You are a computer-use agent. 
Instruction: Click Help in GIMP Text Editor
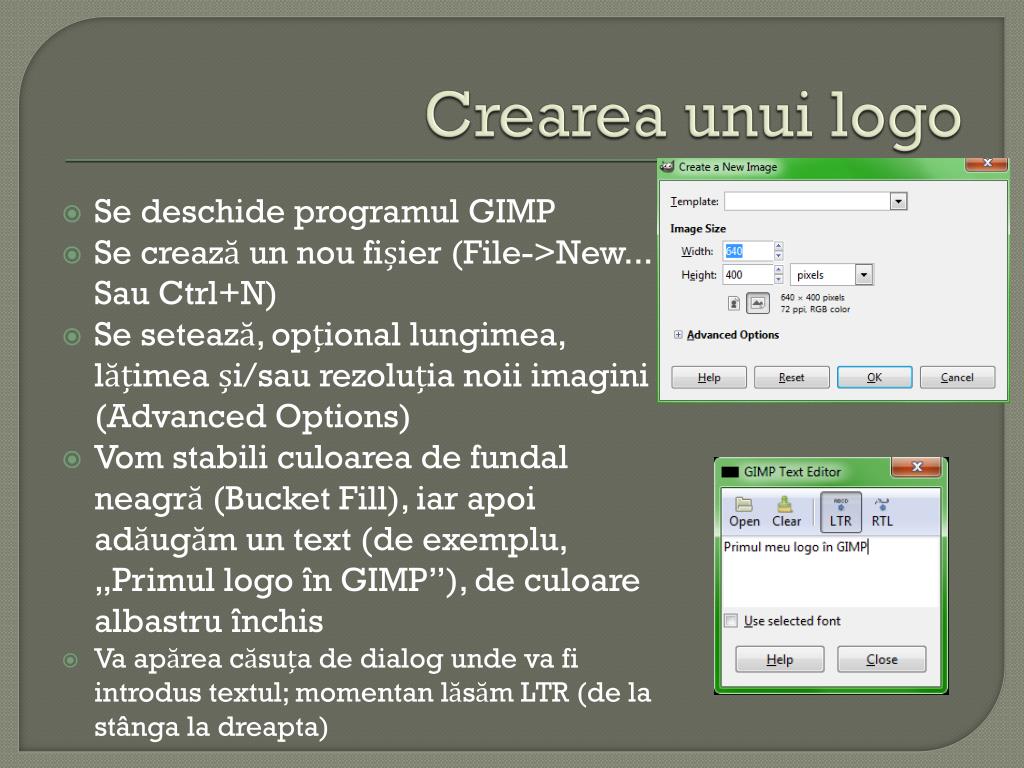pyautogui.click(x=780, y=660)
